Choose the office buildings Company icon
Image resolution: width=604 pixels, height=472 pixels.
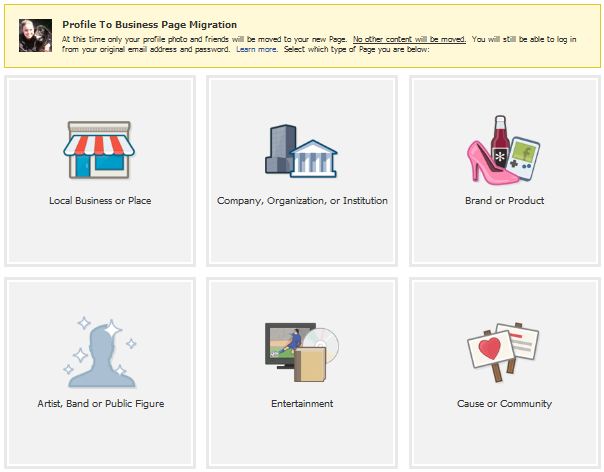coord(301,151)
